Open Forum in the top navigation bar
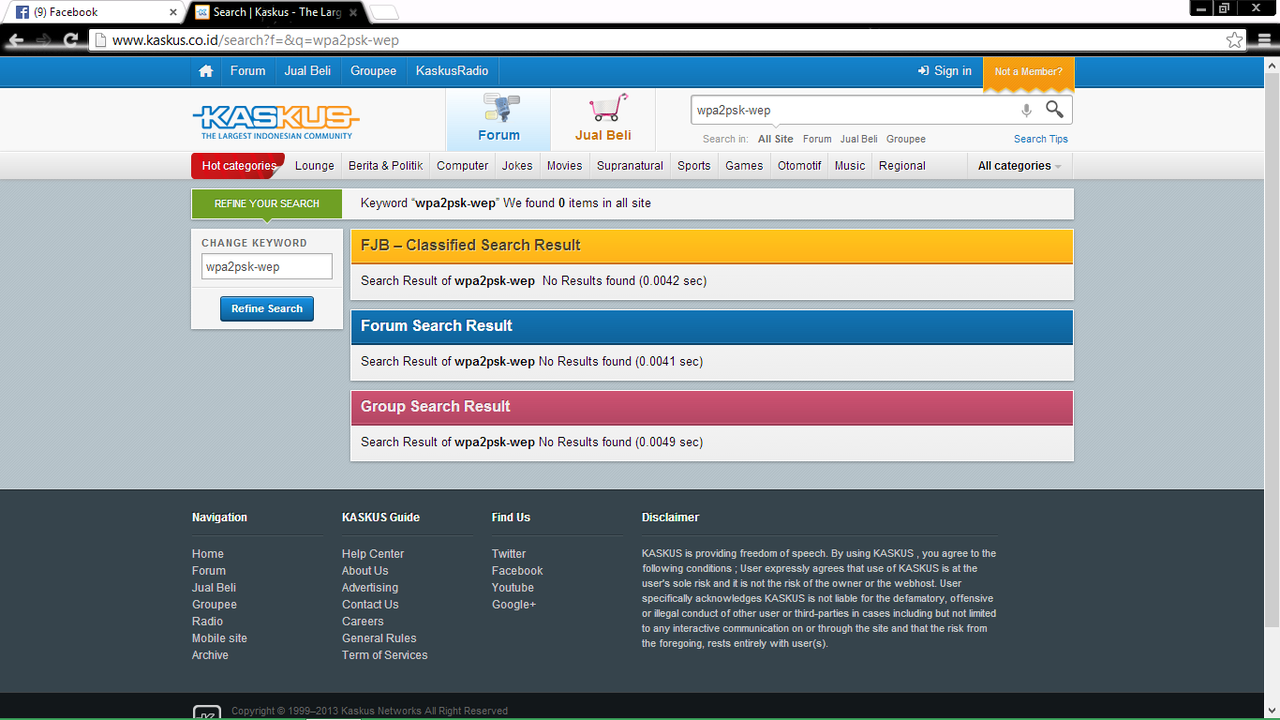Screen dimensions: 1280x720 point(248,71)
